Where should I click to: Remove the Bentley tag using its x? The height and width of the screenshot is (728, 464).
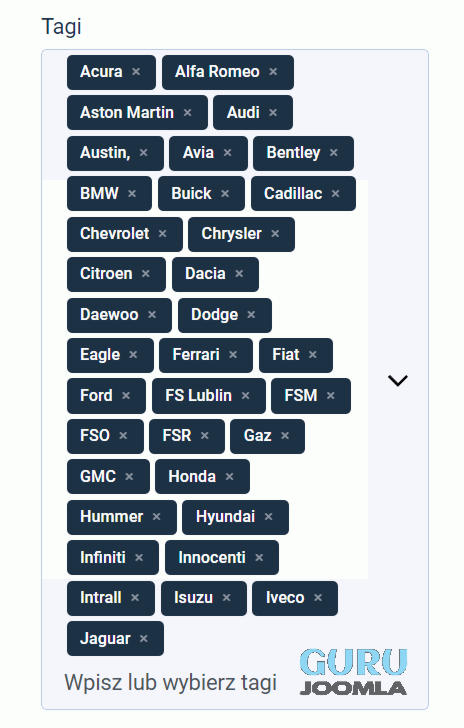coord(333,152)
